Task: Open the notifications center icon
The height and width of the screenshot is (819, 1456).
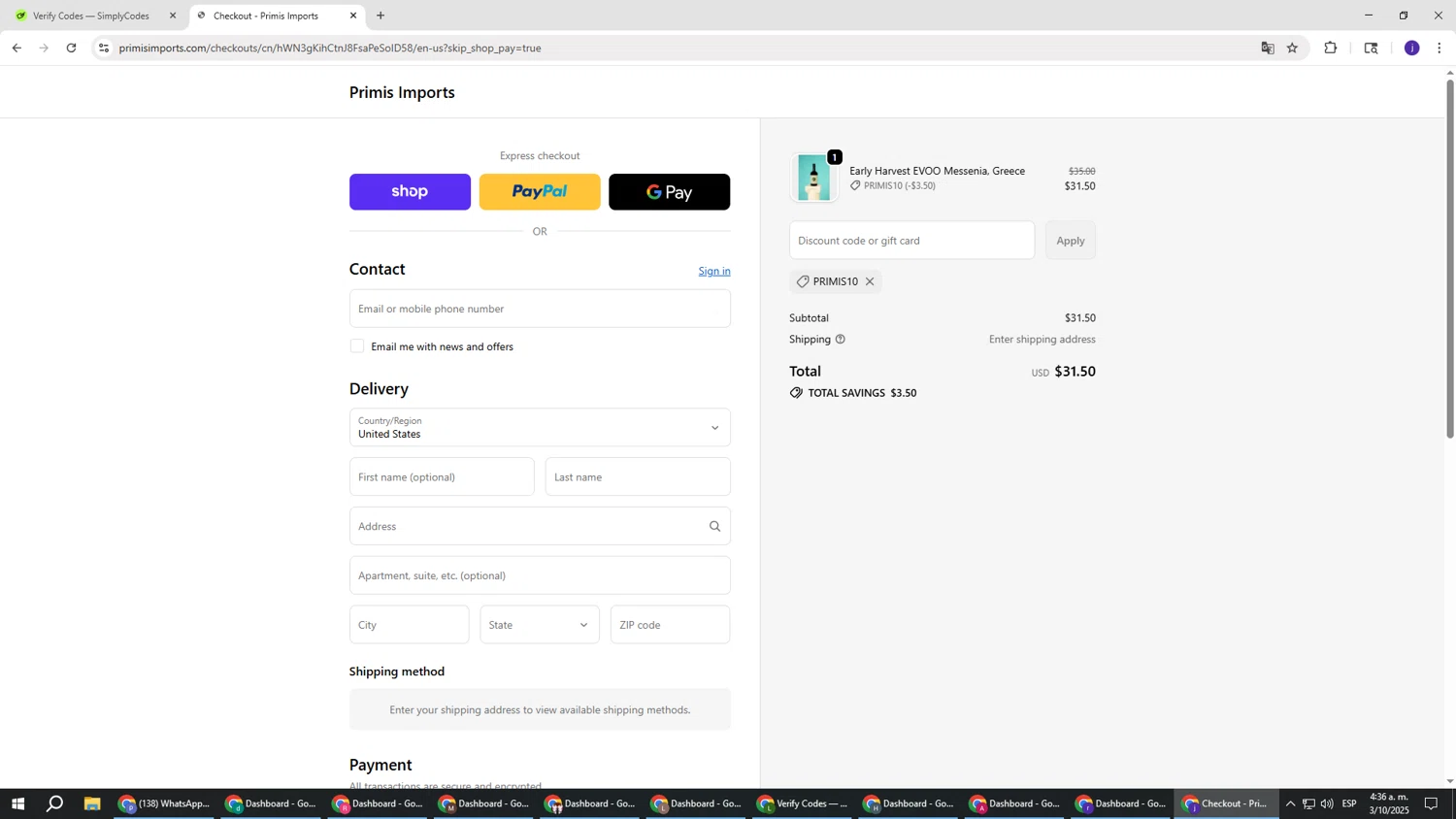Action: (1431, 803)
